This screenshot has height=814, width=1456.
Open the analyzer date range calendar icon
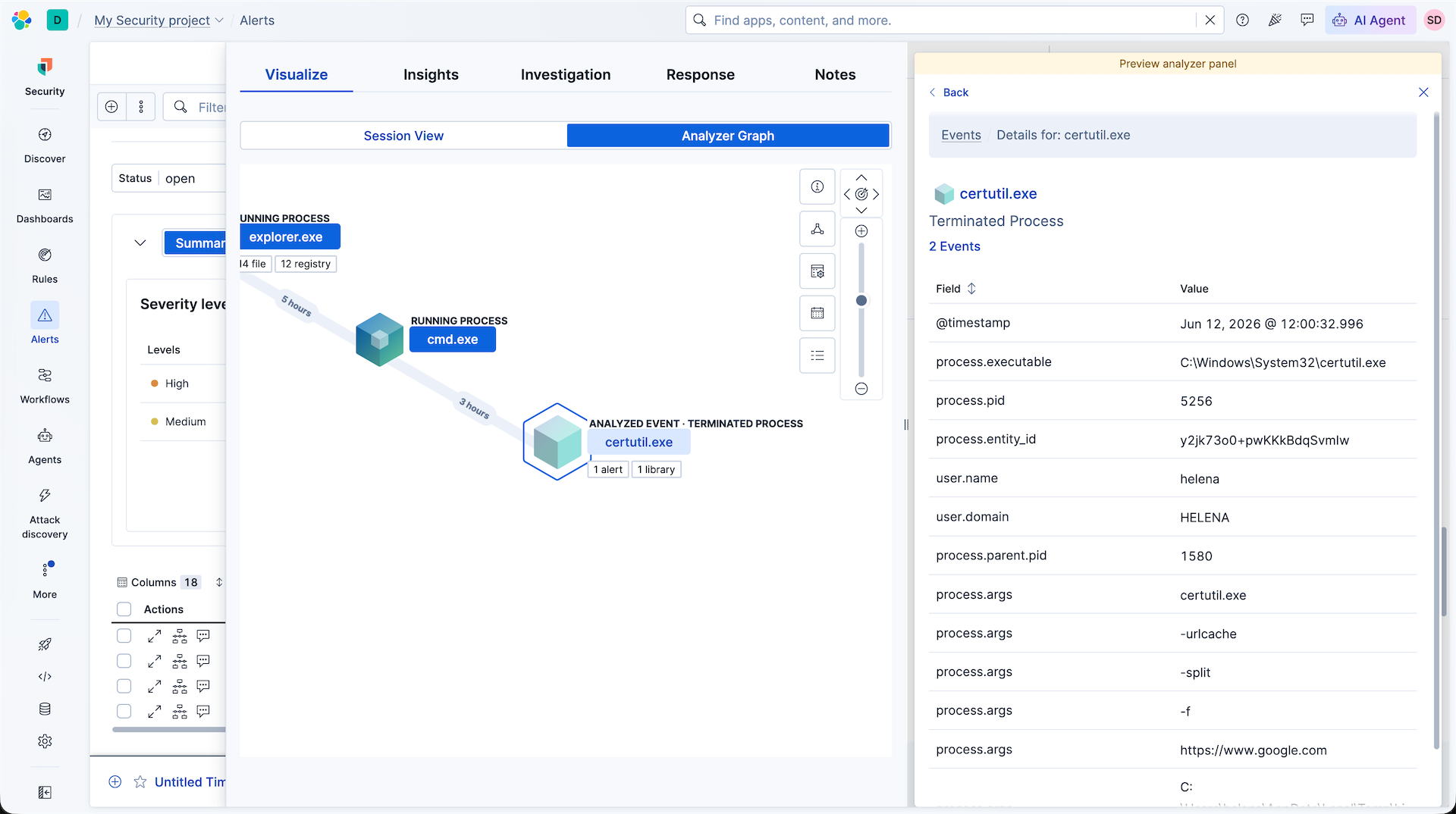[817, 313]
